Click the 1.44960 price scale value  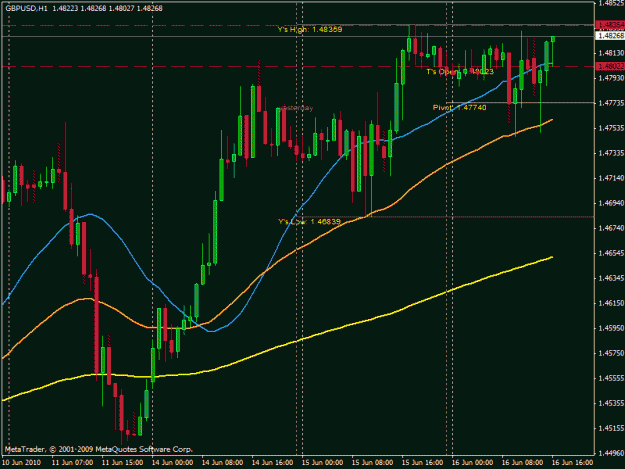[x=611, y=453]
